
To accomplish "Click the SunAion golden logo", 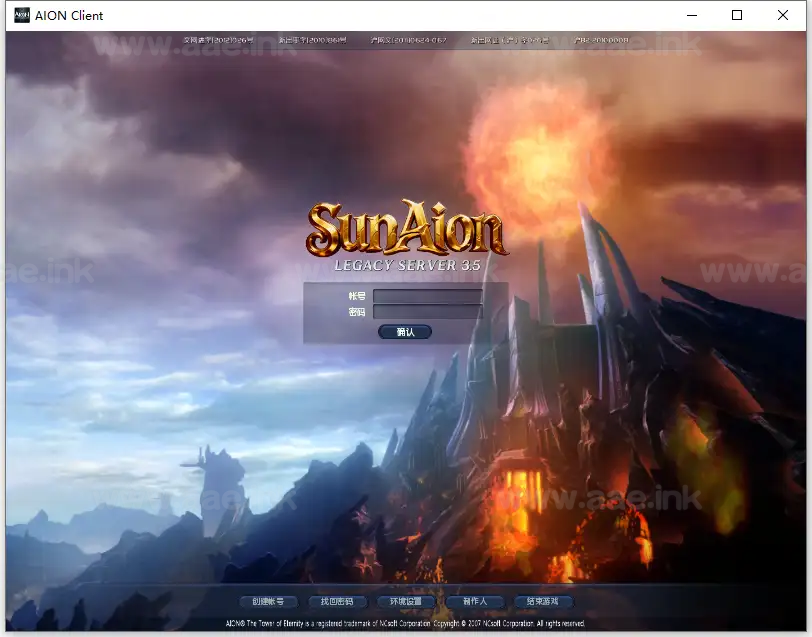I will pyautogui.click(x=406, y=230).
